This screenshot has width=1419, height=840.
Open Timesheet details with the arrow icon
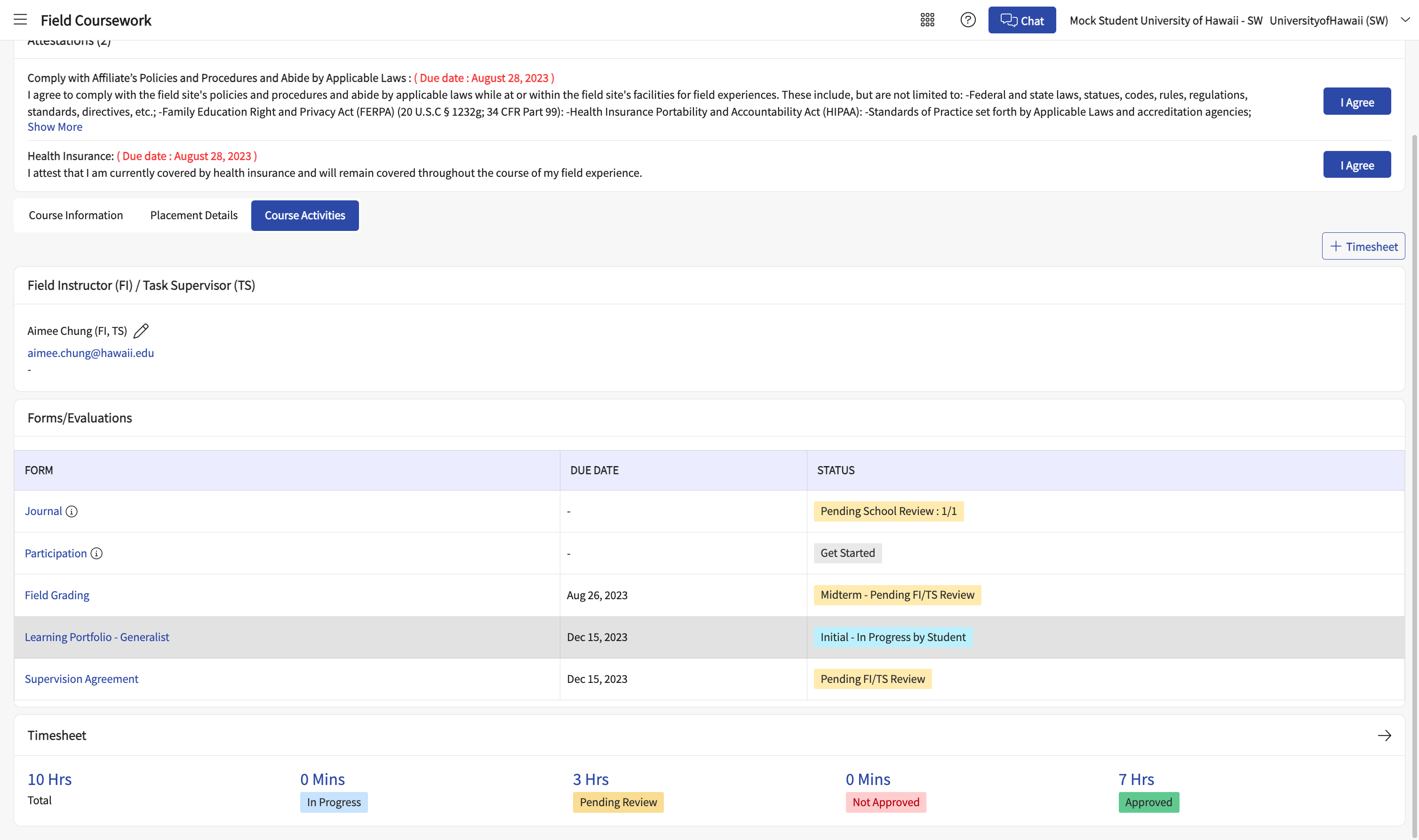(1384, 735)
